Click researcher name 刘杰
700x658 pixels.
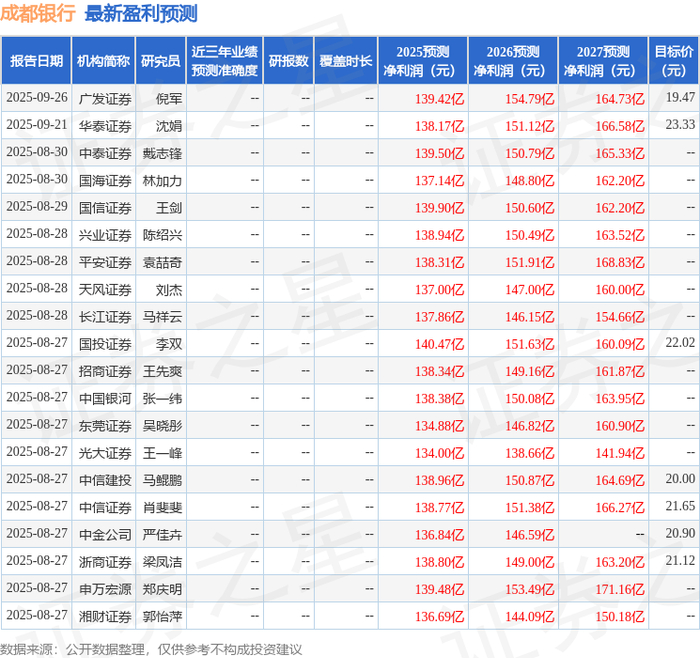point(169,289)
